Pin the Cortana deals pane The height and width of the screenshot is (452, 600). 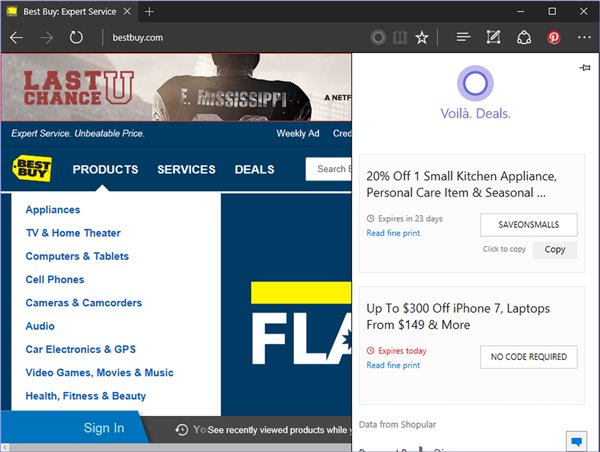[x=585, y=68]
